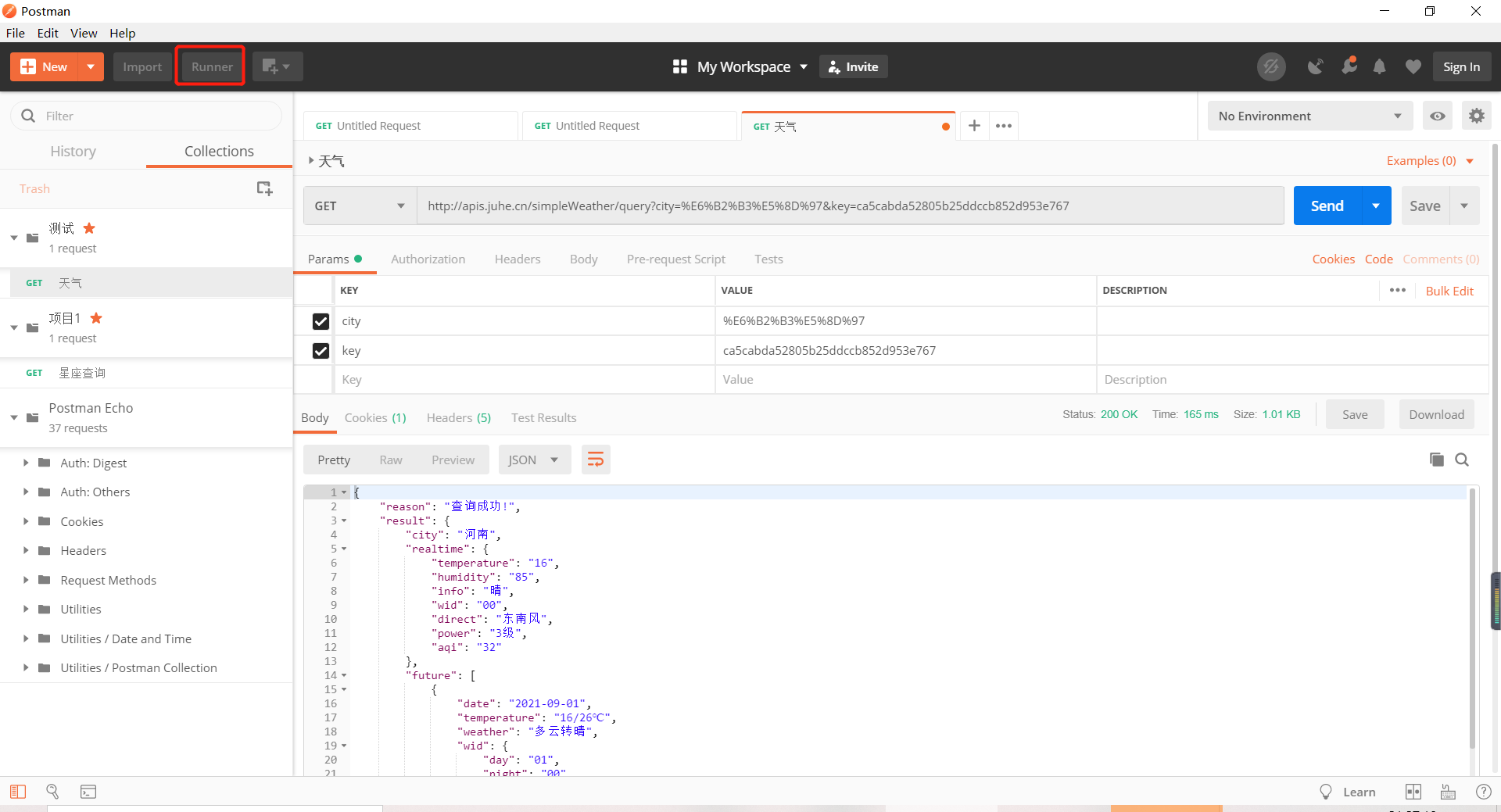Image resolution: width=1501 pixels, height=812 pixels.
Task: Uncheck the city parameter checkbox
Action: coord(321,321)
